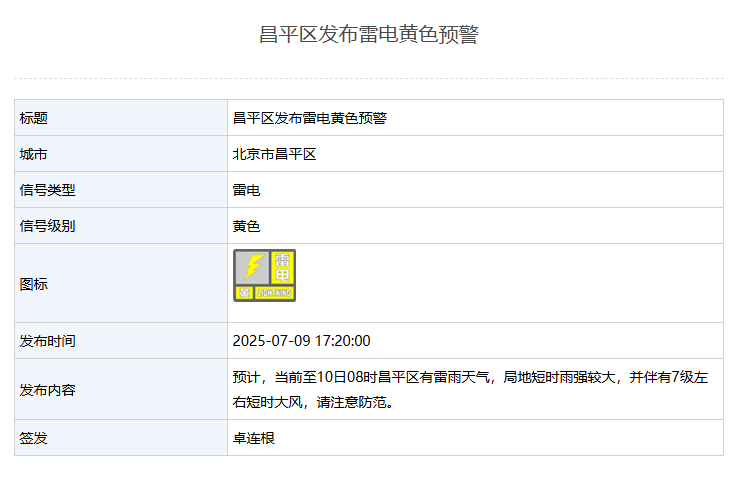Click the title value 昌平区发布雷电黄色预警 in table
The width and height of the screenshot is (749, 479).
[x=310, y=118]
